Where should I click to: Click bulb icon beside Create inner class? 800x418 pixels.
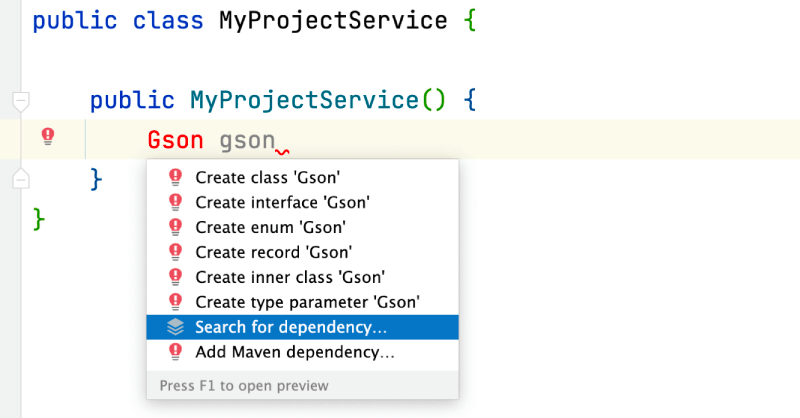pyautogui.click(x=175, y=277)
